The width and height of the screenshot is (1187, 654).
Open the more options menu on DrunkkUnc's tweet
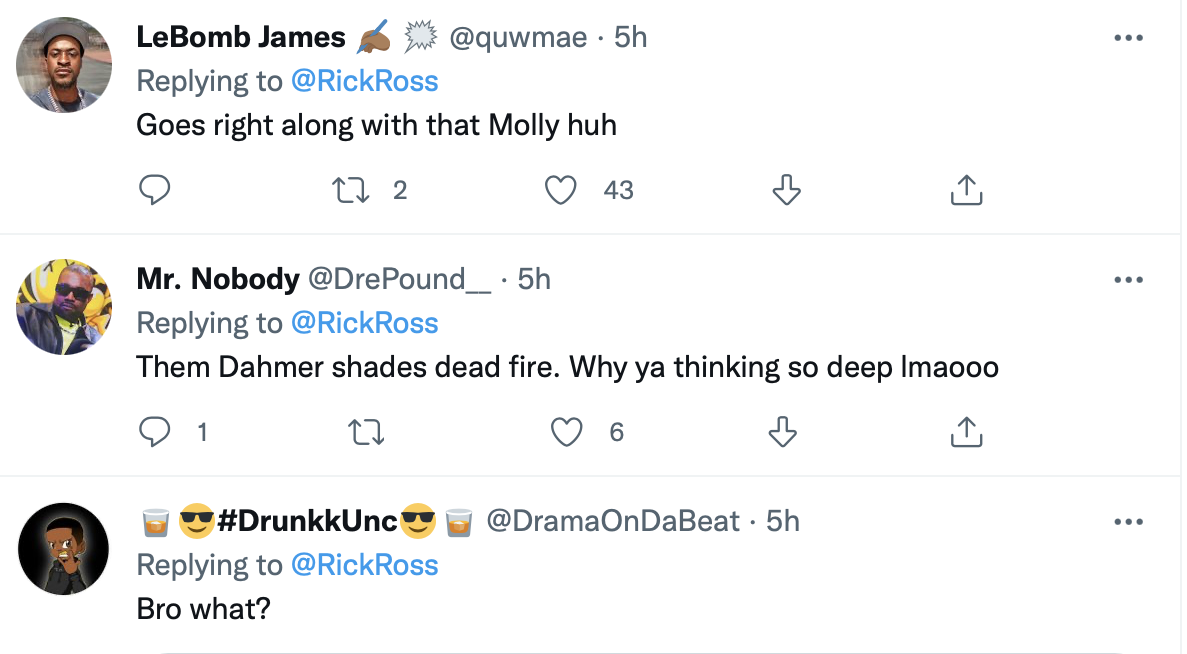(x=1129, y=521)
